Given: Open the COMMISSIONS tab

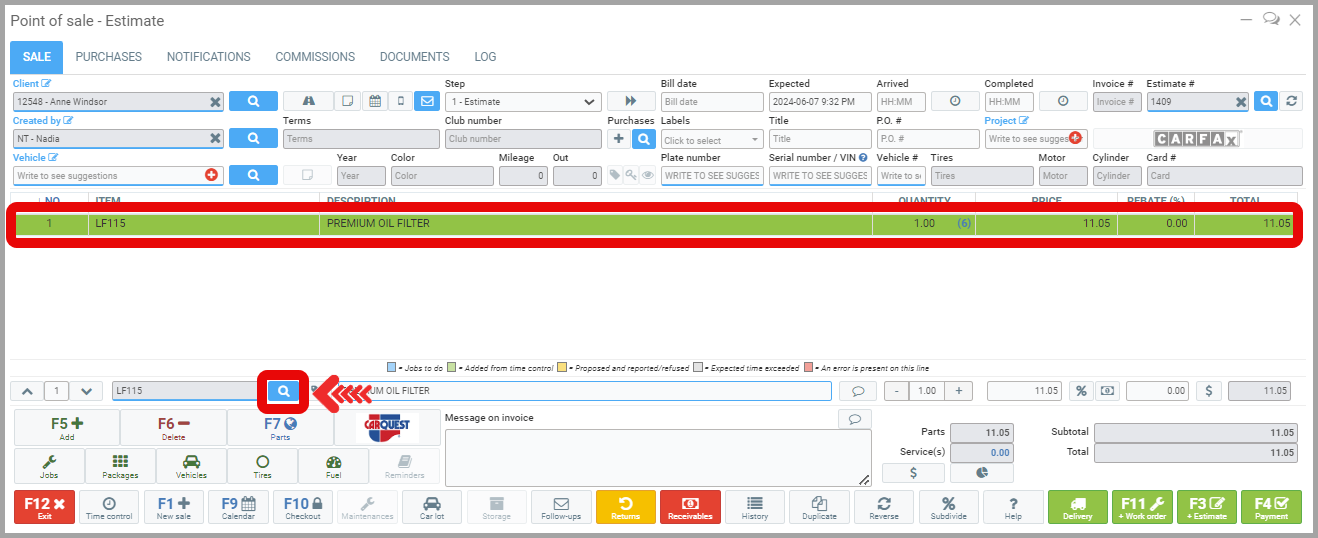Looking at the screenshot, I should pyautogui.click(x=315, y=57).
